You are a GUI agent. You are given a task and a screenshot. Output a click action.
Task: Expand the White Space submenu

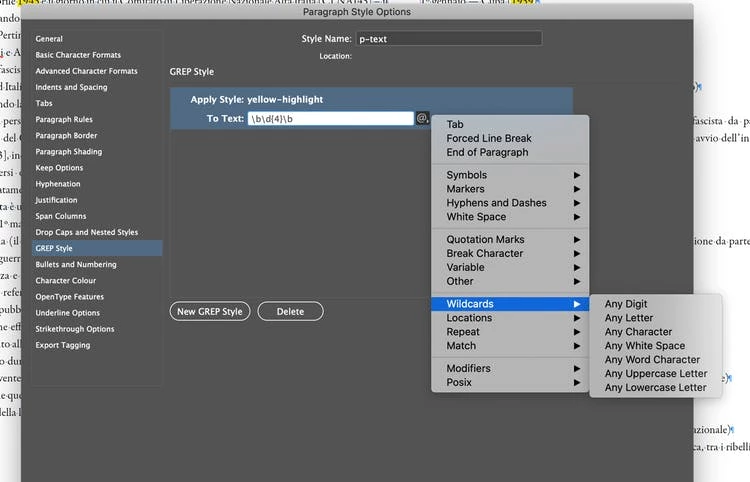(510, 217)
